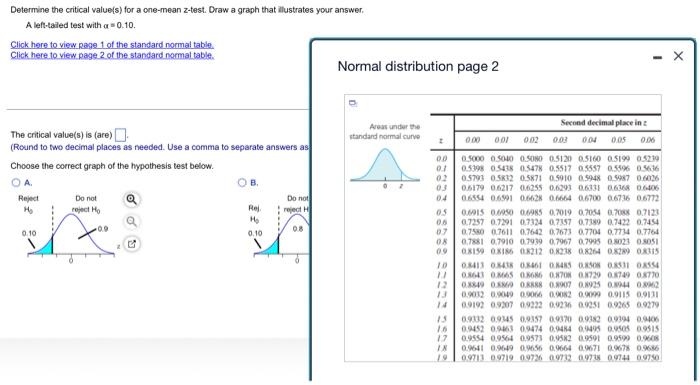This screenshot has height=385, width=700.
Task: Click 'Choose the correct graph' instruction text
Action: 112,166
